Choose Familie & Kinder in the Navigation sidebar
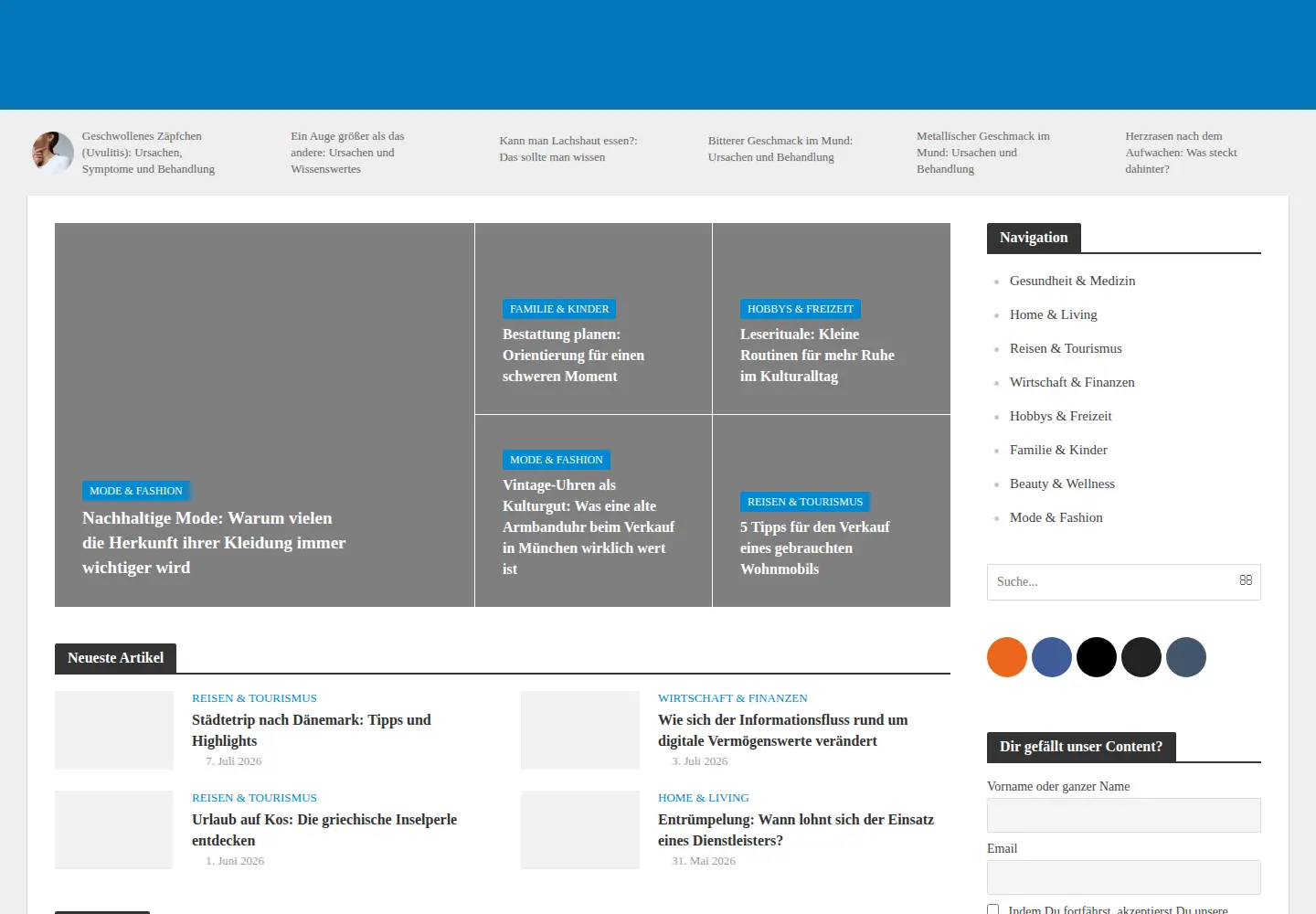Screen dimensions: 1316x914 click(1058, 450)
